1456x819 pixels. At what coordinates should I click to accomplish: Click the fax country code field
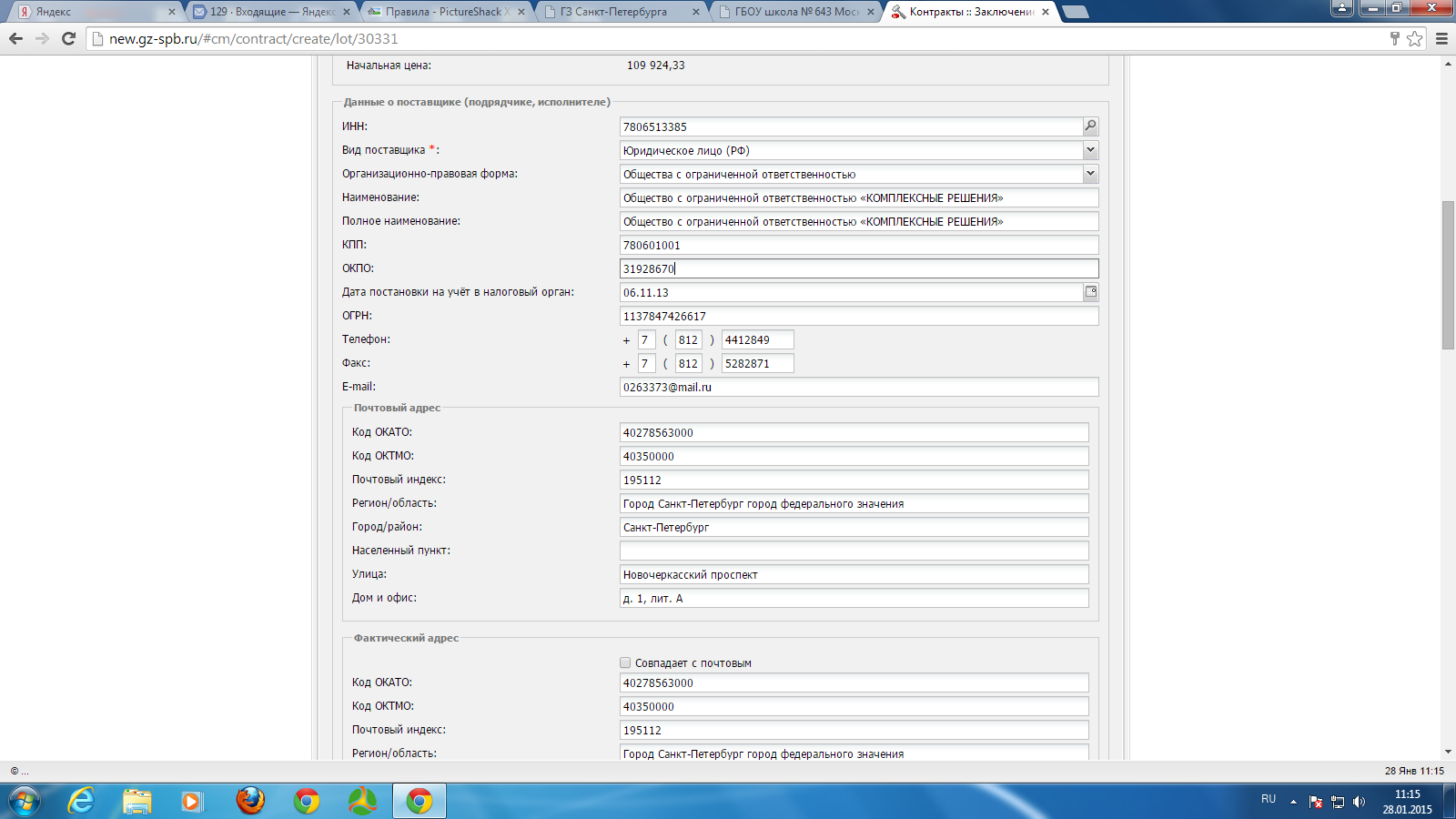646,363
